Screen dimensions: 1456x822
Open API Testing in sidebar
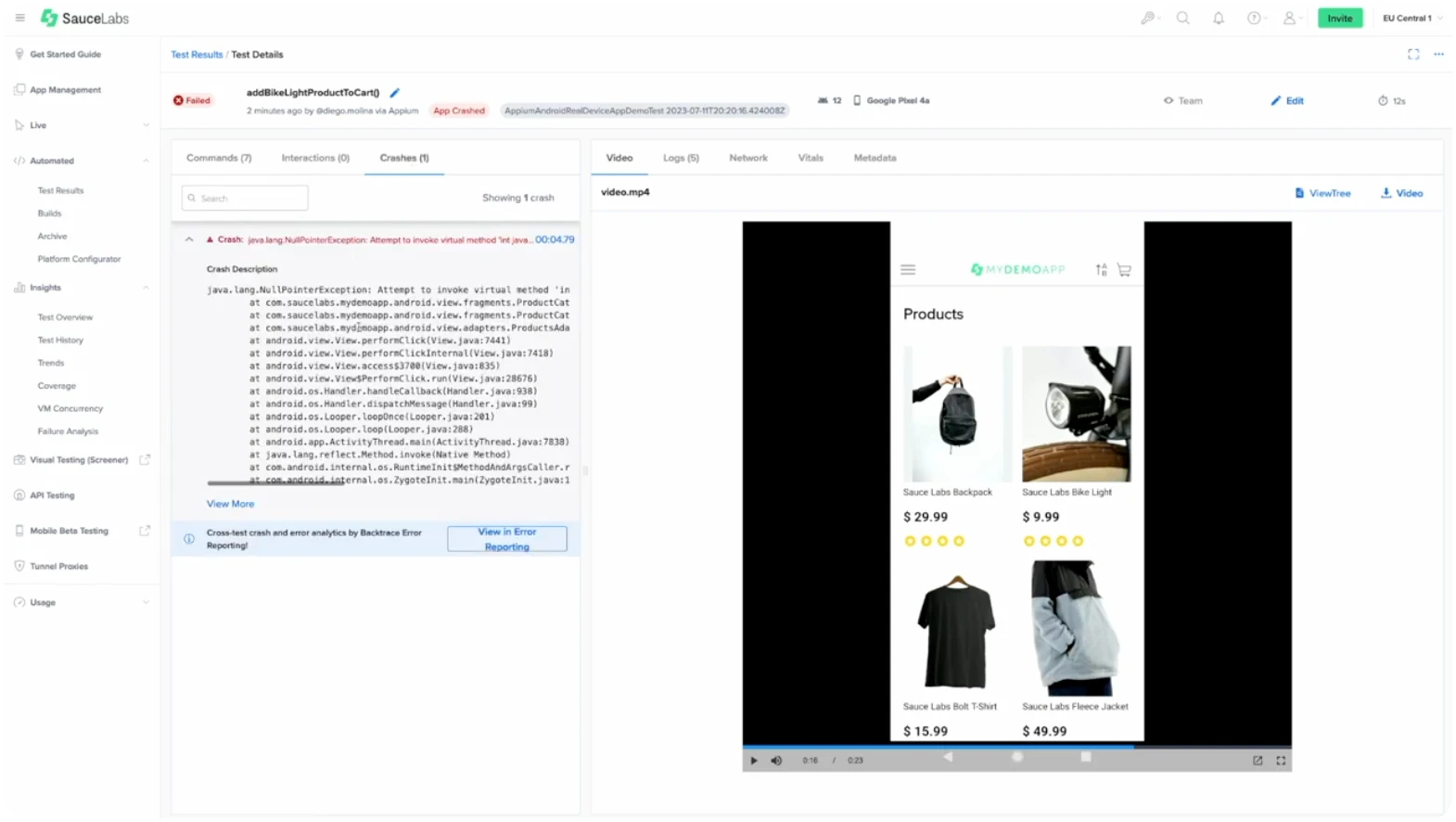(52, 495)
